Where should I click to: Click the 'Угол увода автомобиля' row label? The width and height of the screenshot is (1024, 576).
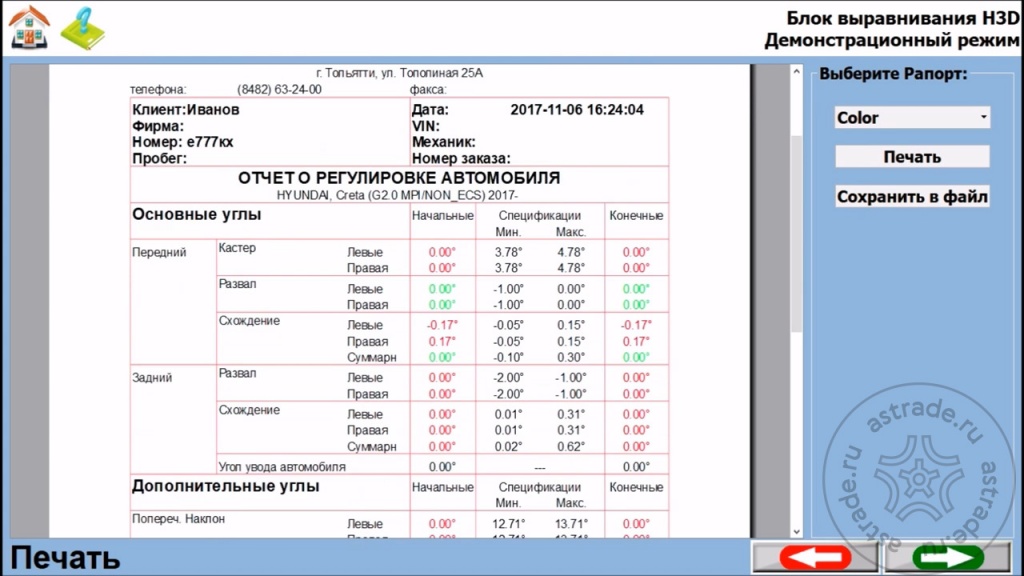pos(282,467)
